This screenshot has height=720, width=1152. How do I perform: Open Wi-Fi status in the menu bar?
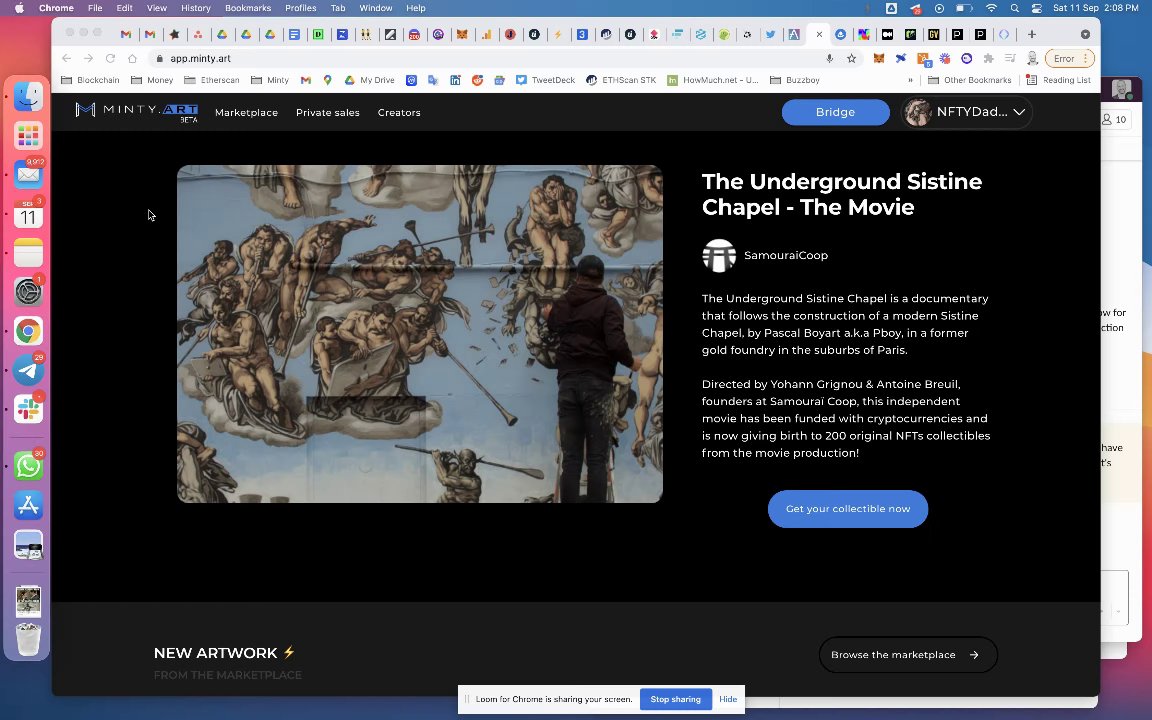tap(991, 8)
